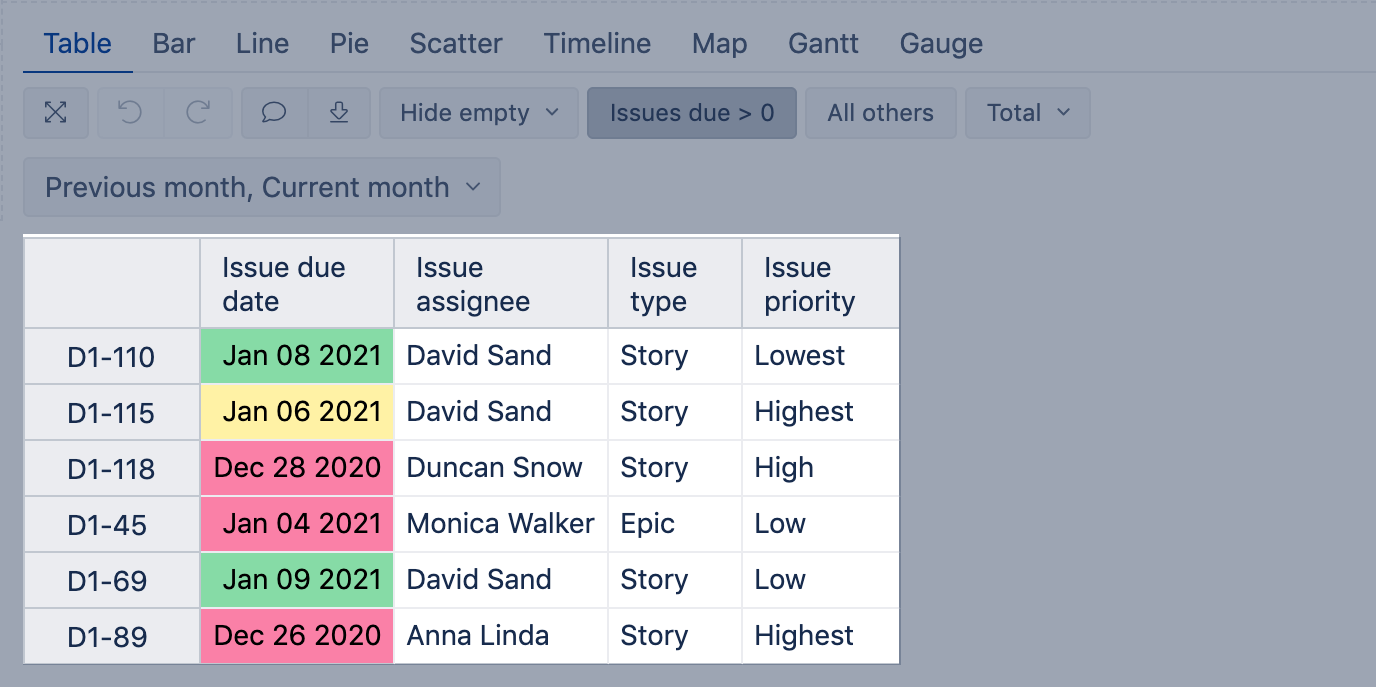Click the yellow Jan 06 2021 cell

click(297, 412)
